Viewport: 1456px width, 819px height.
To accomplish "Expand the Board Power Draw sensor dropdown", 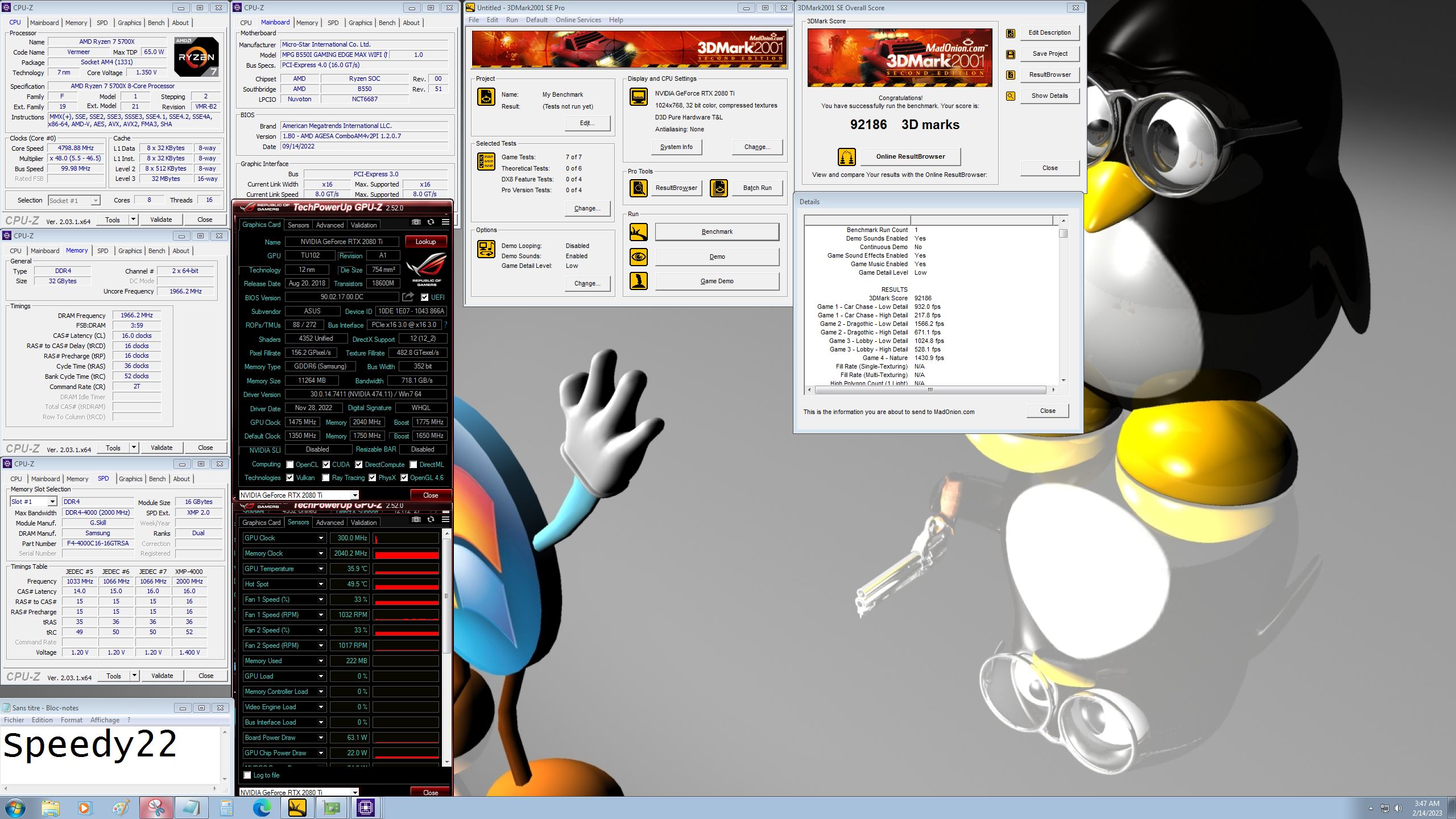I will coord(321,738).
